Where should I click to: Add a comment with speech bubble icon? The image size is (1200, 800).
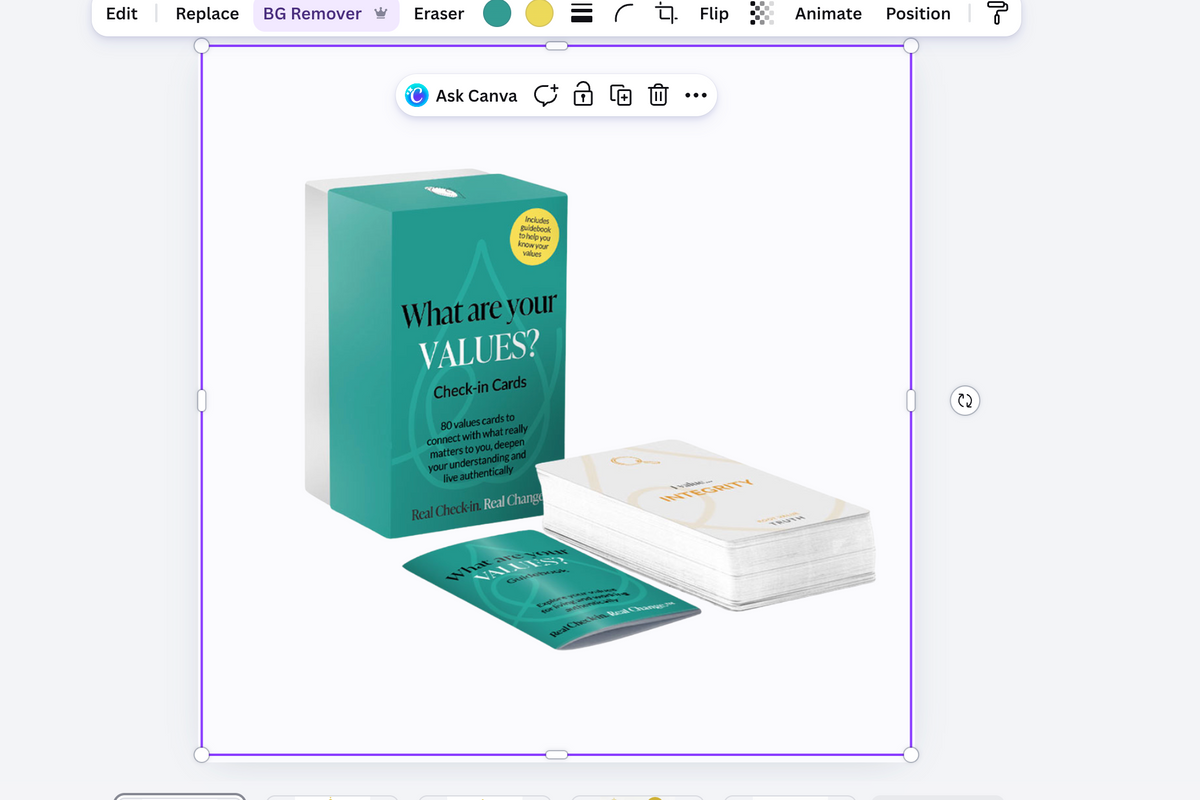click(x=545, y=95)
